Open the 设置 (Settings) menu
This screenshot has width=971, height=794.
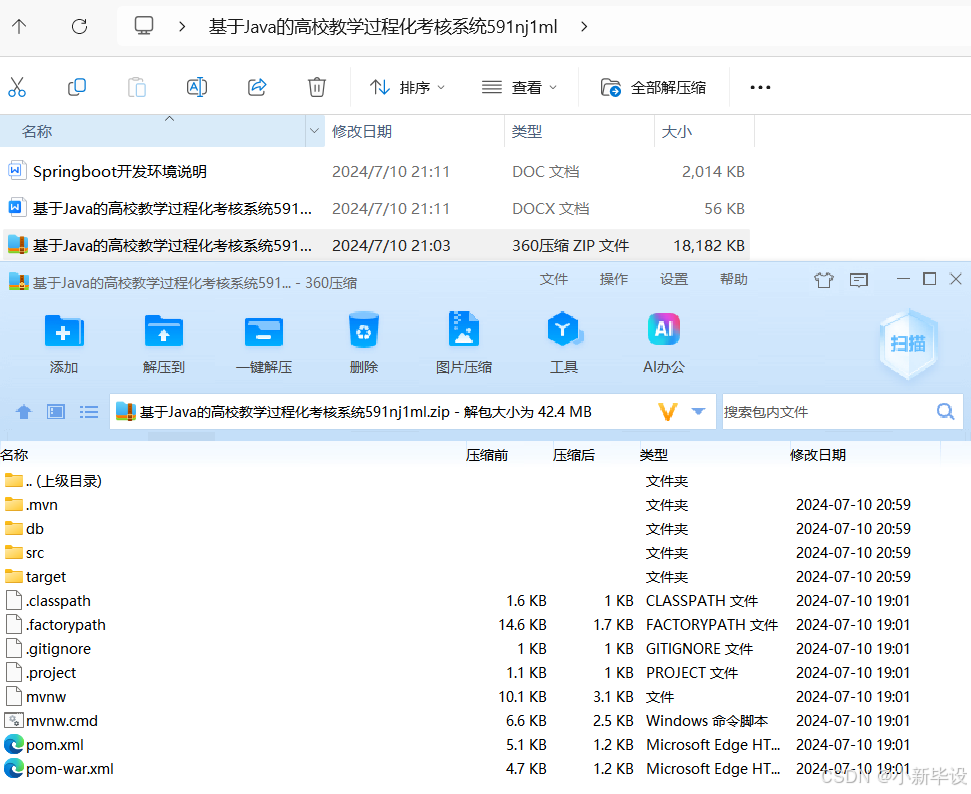[x=674, y=280]
